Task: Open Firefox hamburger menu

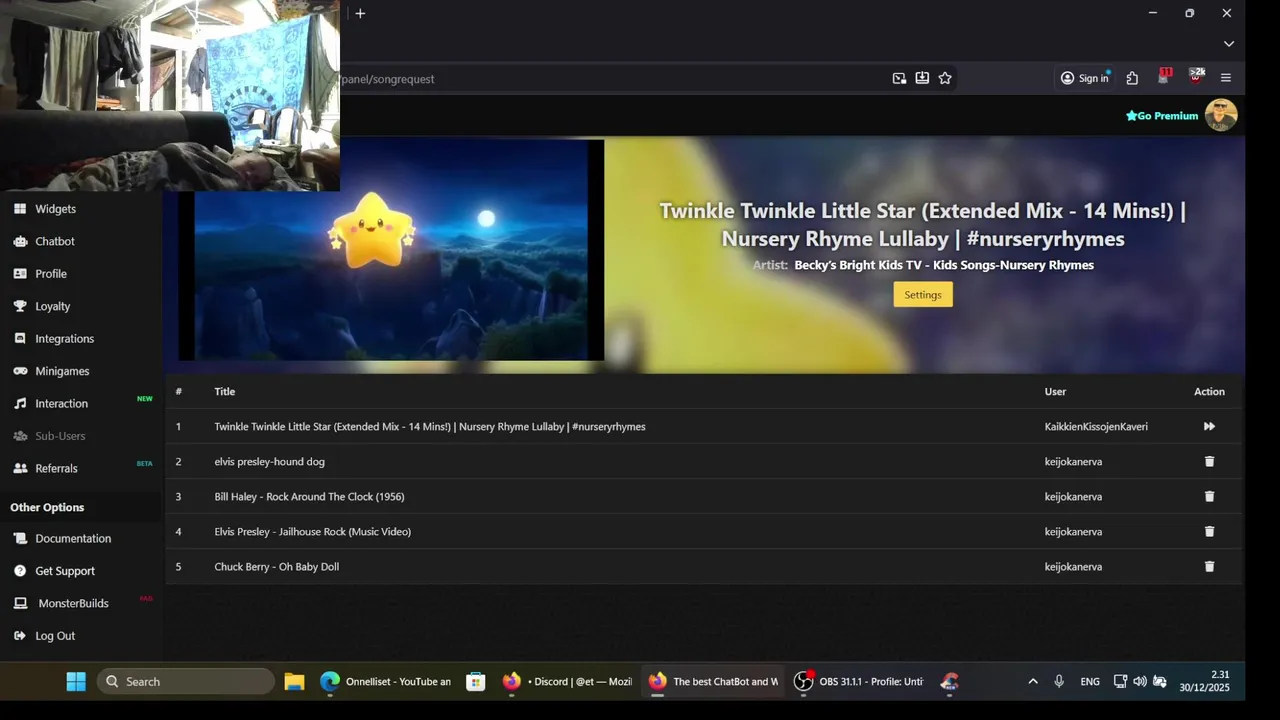Action: (x=1226, y=78)
